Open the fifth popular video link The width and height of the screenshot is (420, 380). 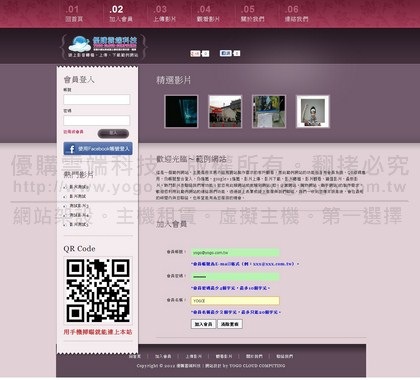click(79, 225)
